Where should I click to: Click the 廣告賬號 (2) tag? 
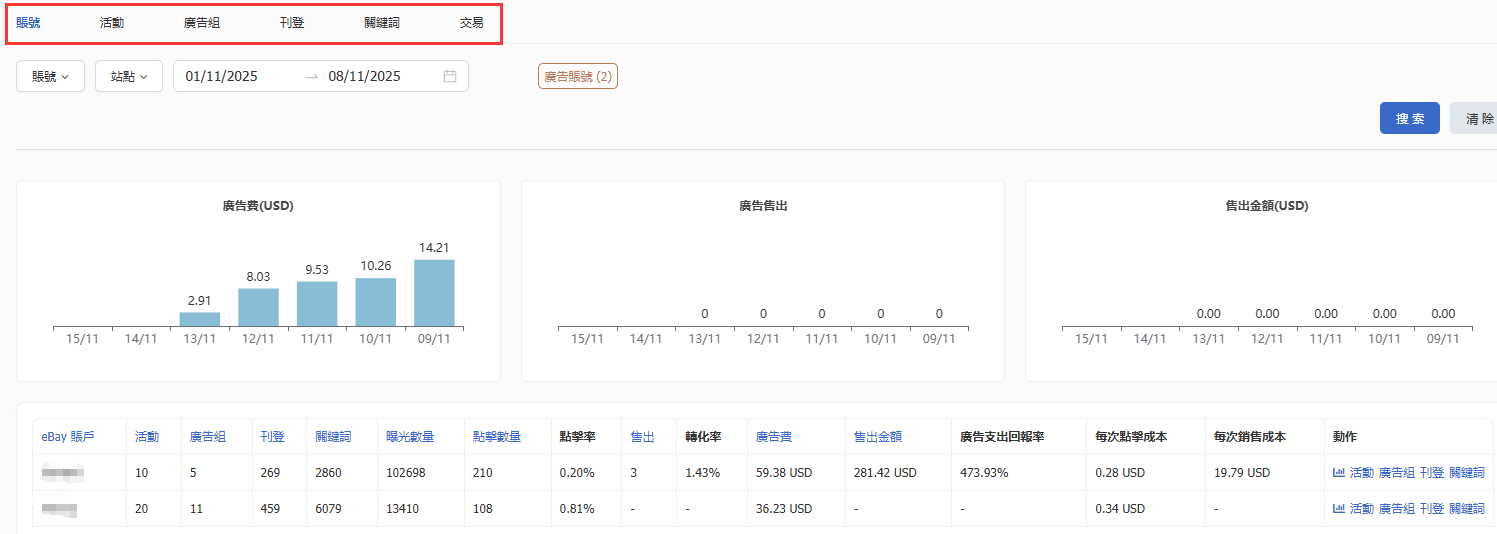[578, 76]
